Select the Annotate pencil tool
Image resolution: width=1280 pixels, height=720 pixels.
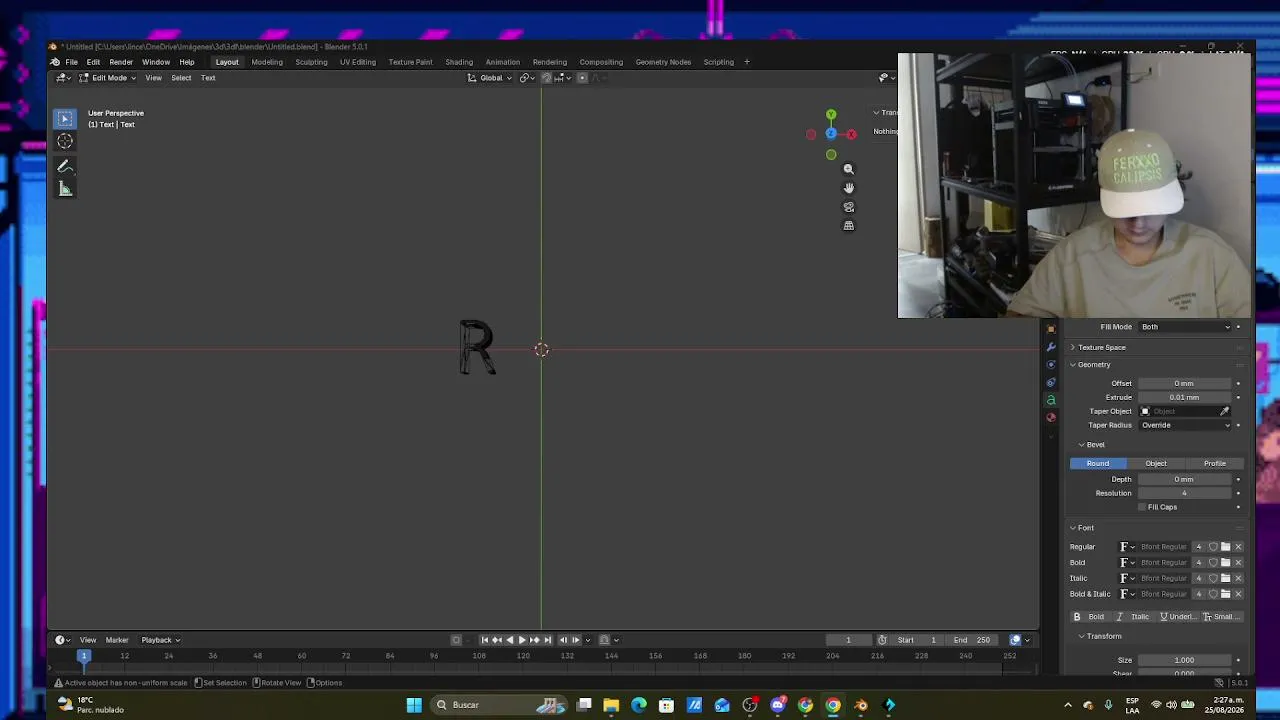(65, 166)
